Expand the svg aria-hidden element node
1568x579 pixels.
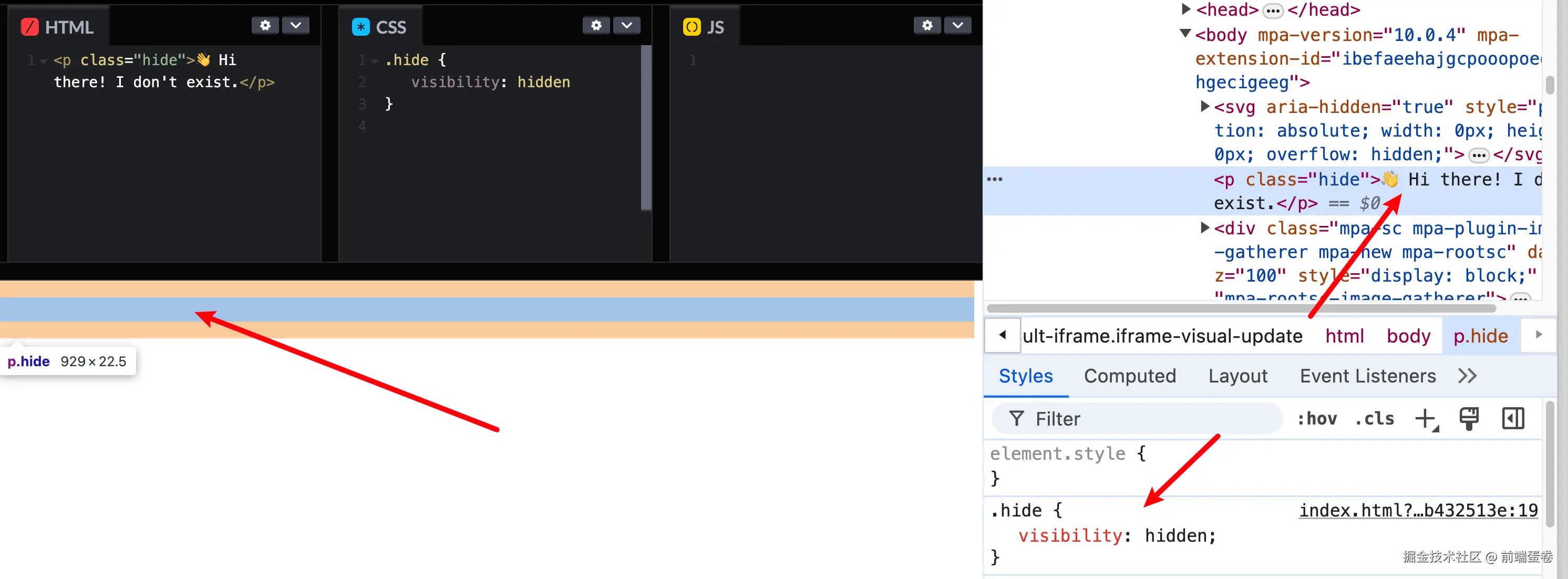coord(1204,107)
